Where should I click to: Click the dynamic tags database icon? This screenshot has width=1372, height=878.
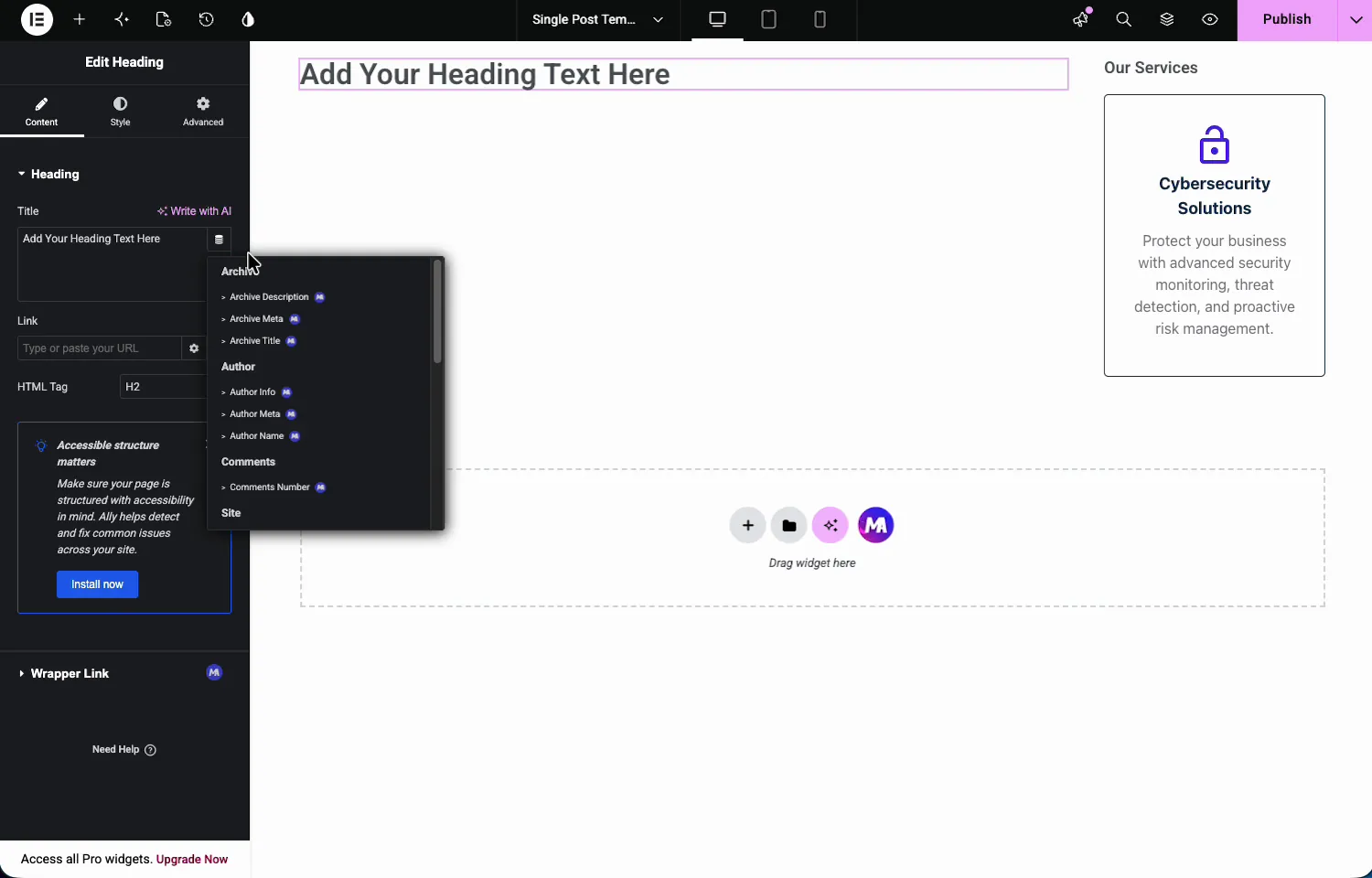tap(219, 240)
